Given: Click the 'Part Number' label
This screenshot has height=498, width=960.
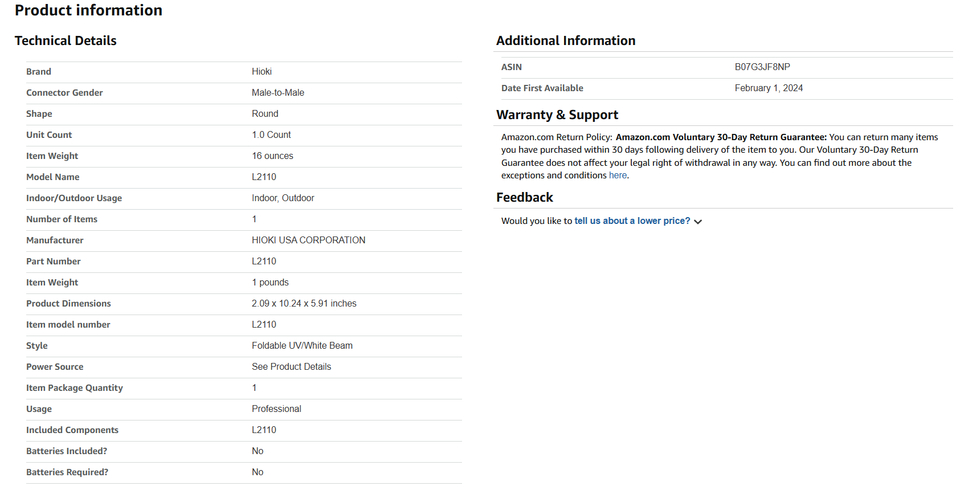Looking at the screenshot, I should [x=53, y=262].
